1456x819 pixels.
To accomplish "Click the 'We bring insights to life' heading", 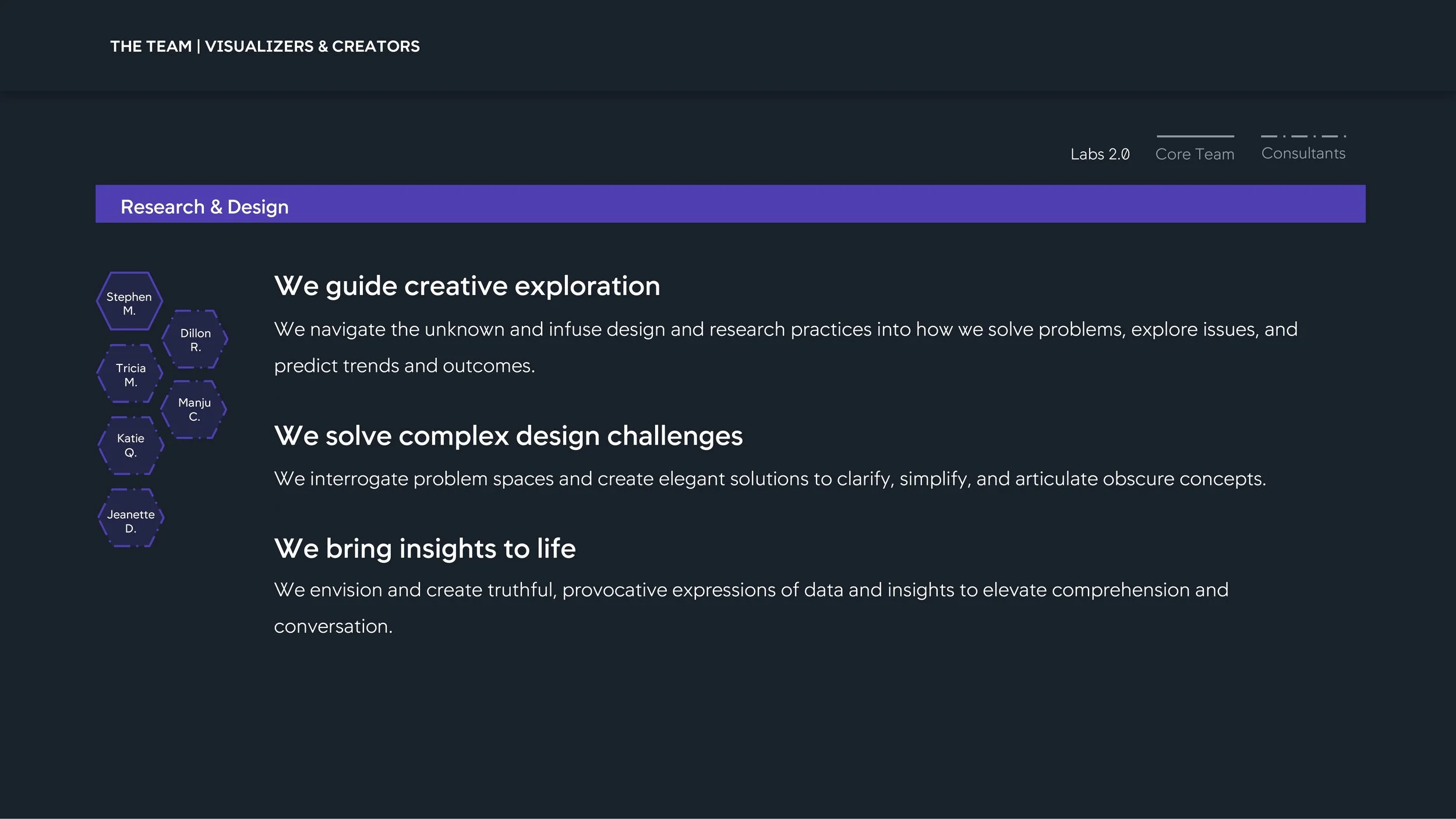I will pyautogui.click(x=425, y=548).
